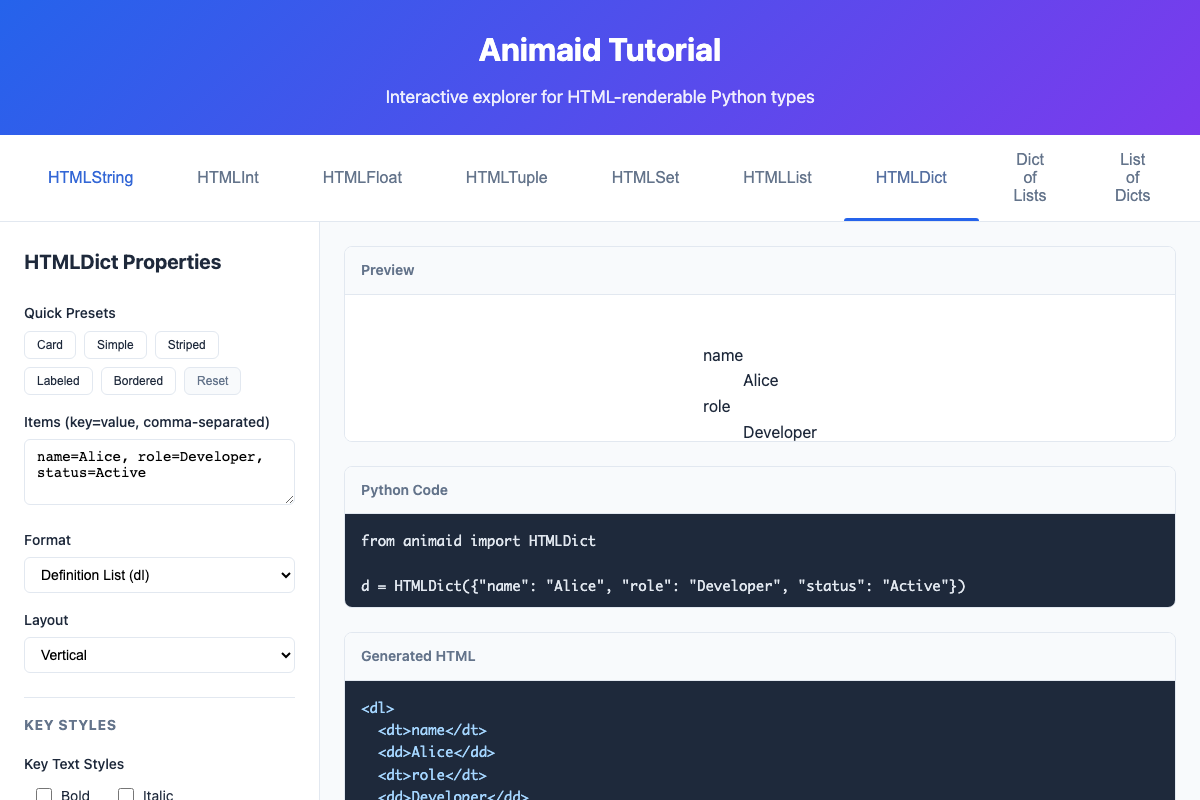Click the Python Code panel header
This screenshot has height=800, width=1200.
pyautogui.click(x=404, y=489)
